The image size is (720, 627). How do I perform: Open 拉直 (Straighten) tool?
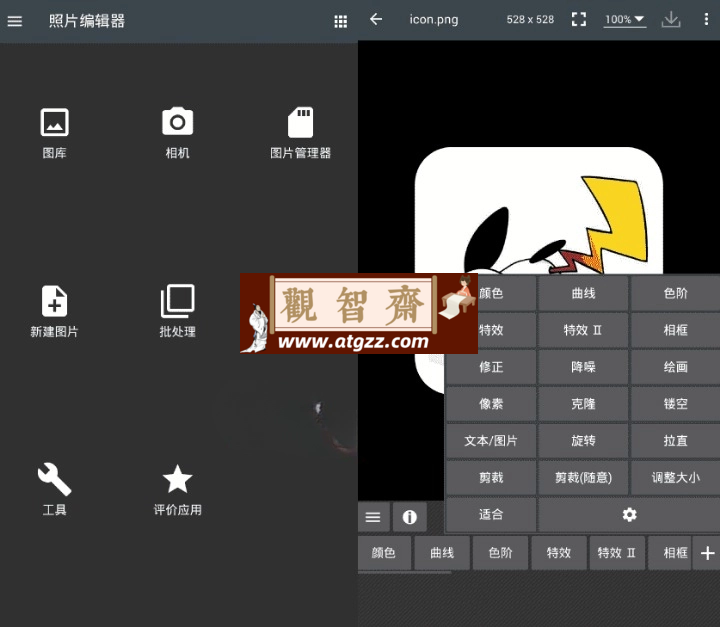[x=675, y=441]
